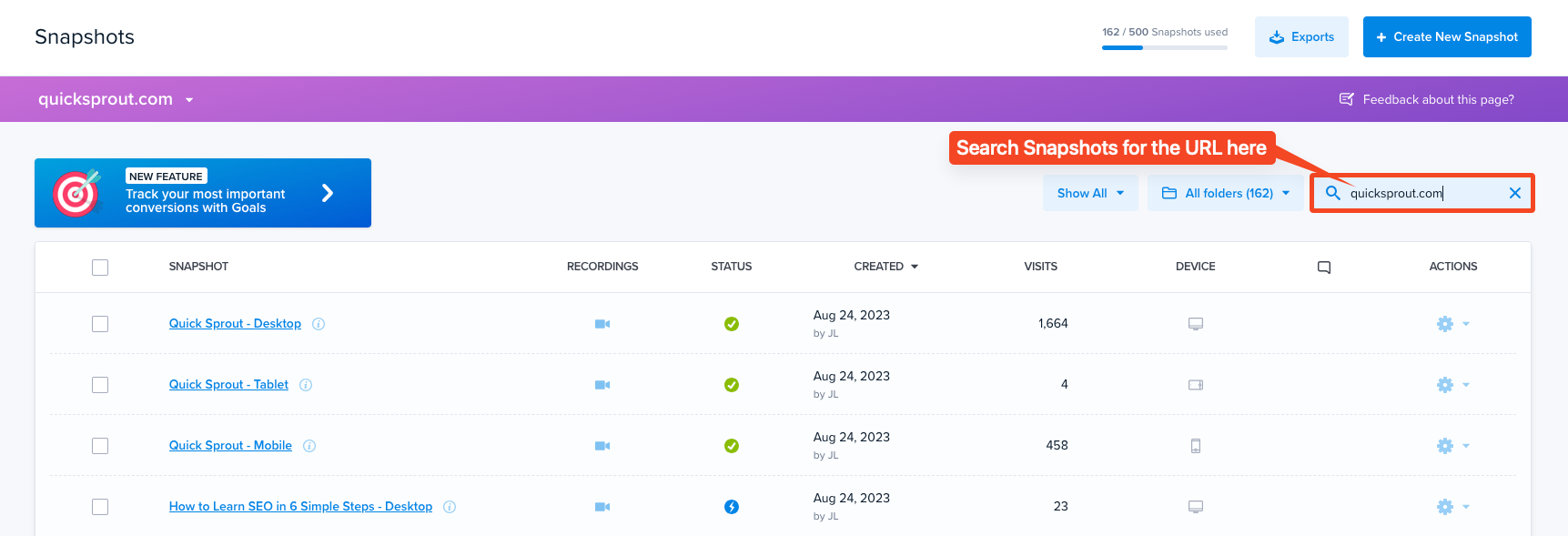
Task: Open gear actions for Quick Sprout - Desktop
Action: 1445,324
